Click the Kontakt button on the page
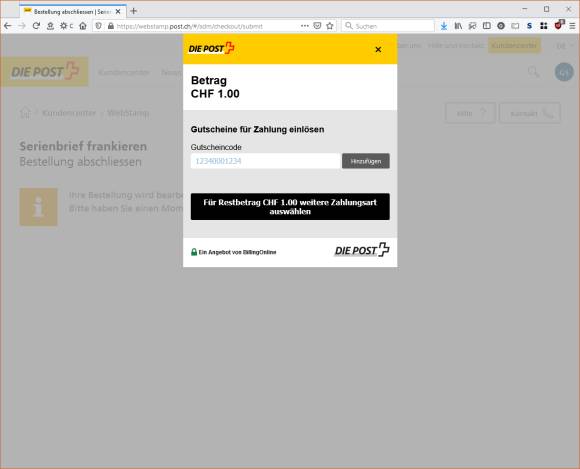 click(530, 113)
